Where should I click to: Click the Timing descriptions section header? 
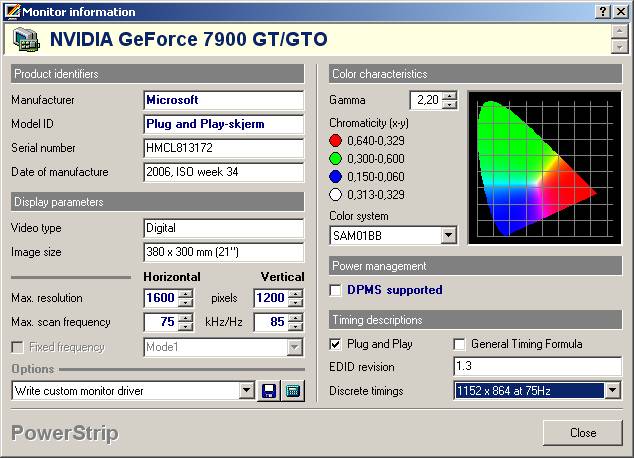[x=475, y=320]
